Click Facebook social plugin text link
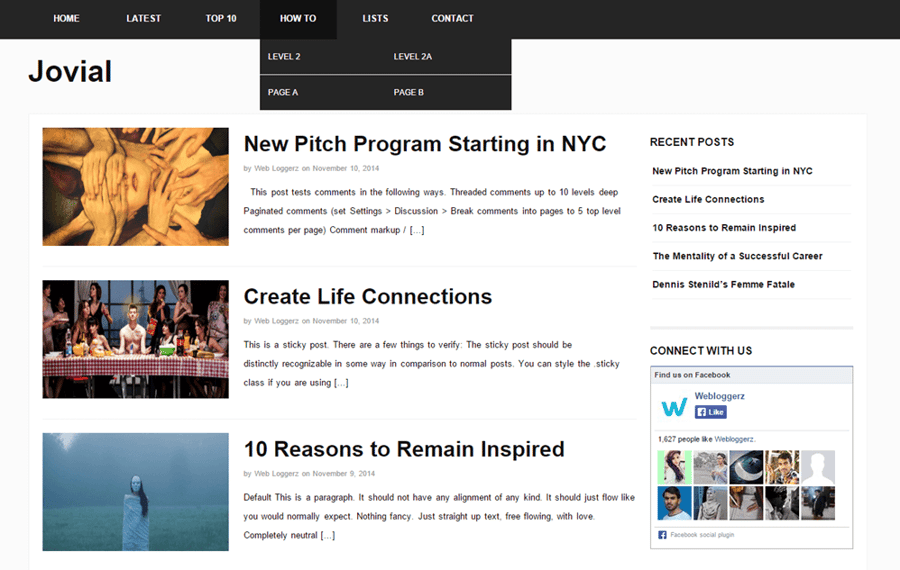Image resolution: width=900 pixels, height=570 pixels. click(702, 535)
